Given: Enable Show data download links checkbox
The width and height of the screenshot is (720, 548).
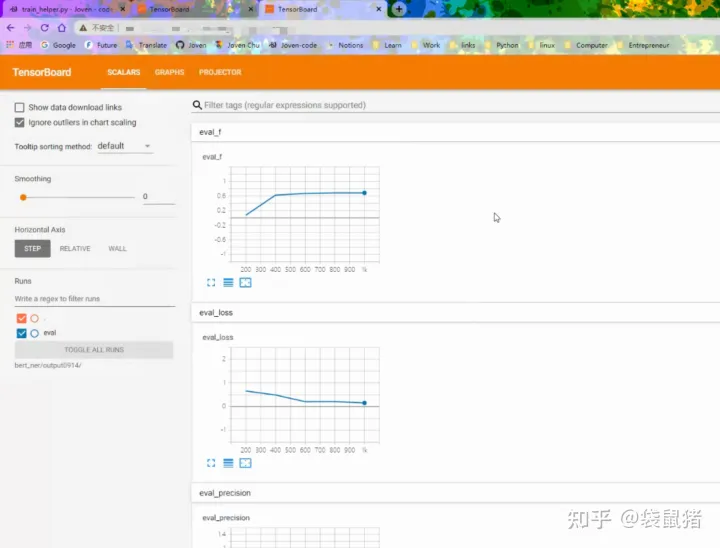Looking at the screenshot, I should [20, 107].
